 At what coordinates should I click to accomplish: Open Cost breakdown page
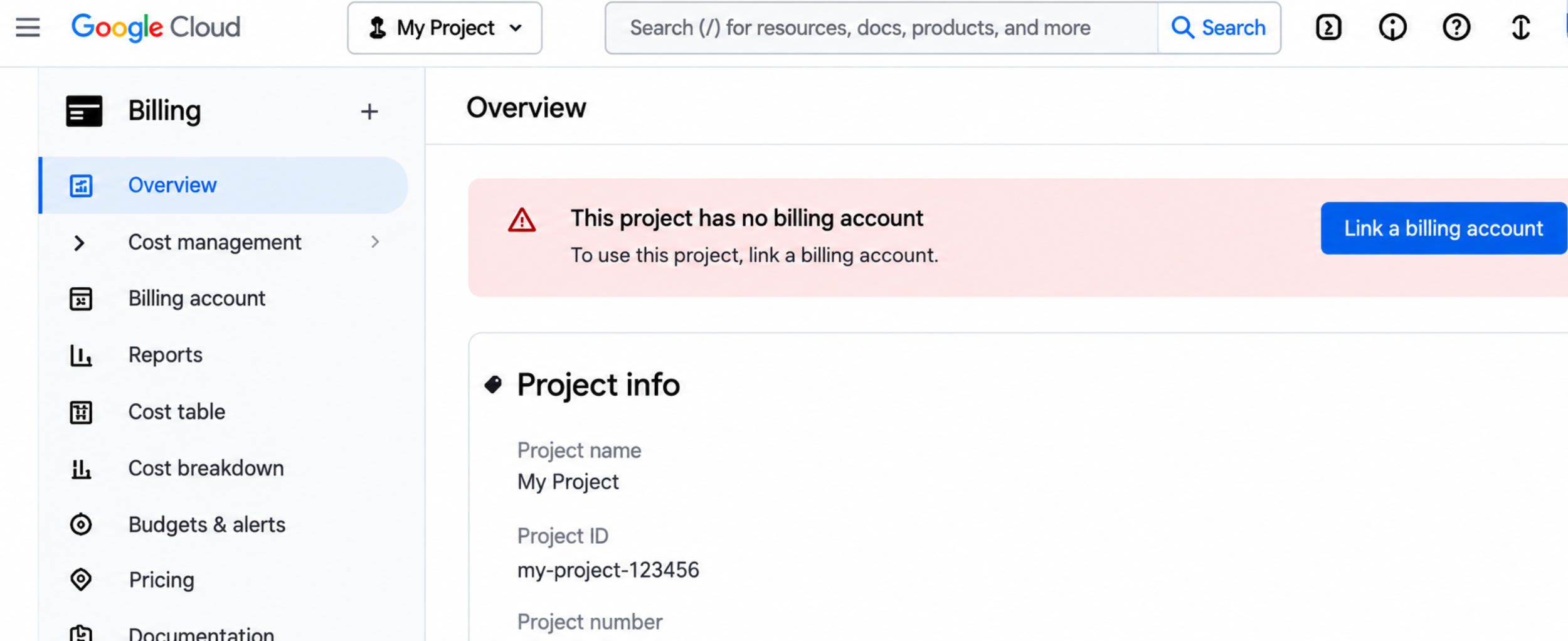(x=206, y=468)
